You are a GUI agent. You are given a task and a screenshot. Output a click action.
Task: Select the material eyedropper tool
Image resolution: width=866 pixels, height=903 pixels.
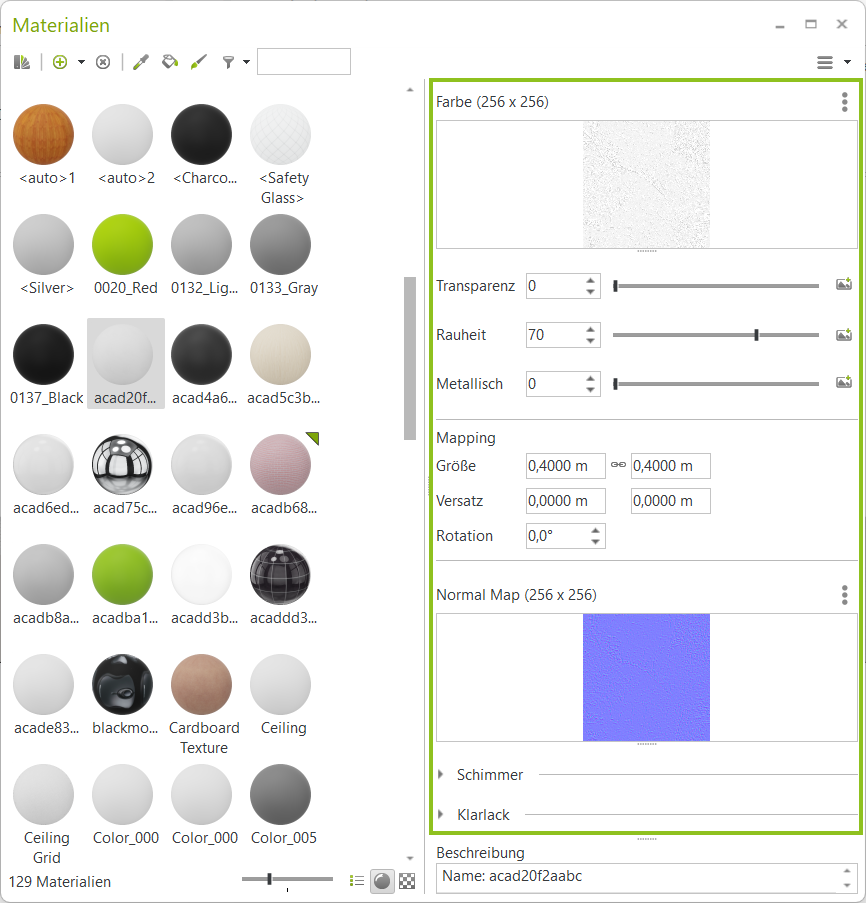tap(140, 62)
